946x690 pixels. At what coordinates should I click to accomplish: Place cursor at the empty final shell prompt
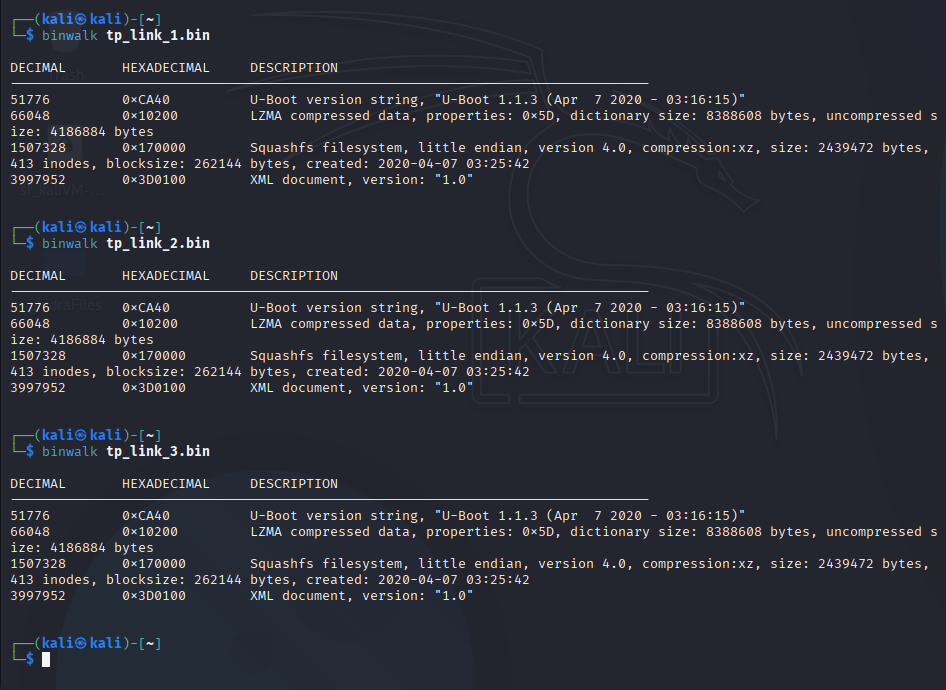(x=46, y=659)
